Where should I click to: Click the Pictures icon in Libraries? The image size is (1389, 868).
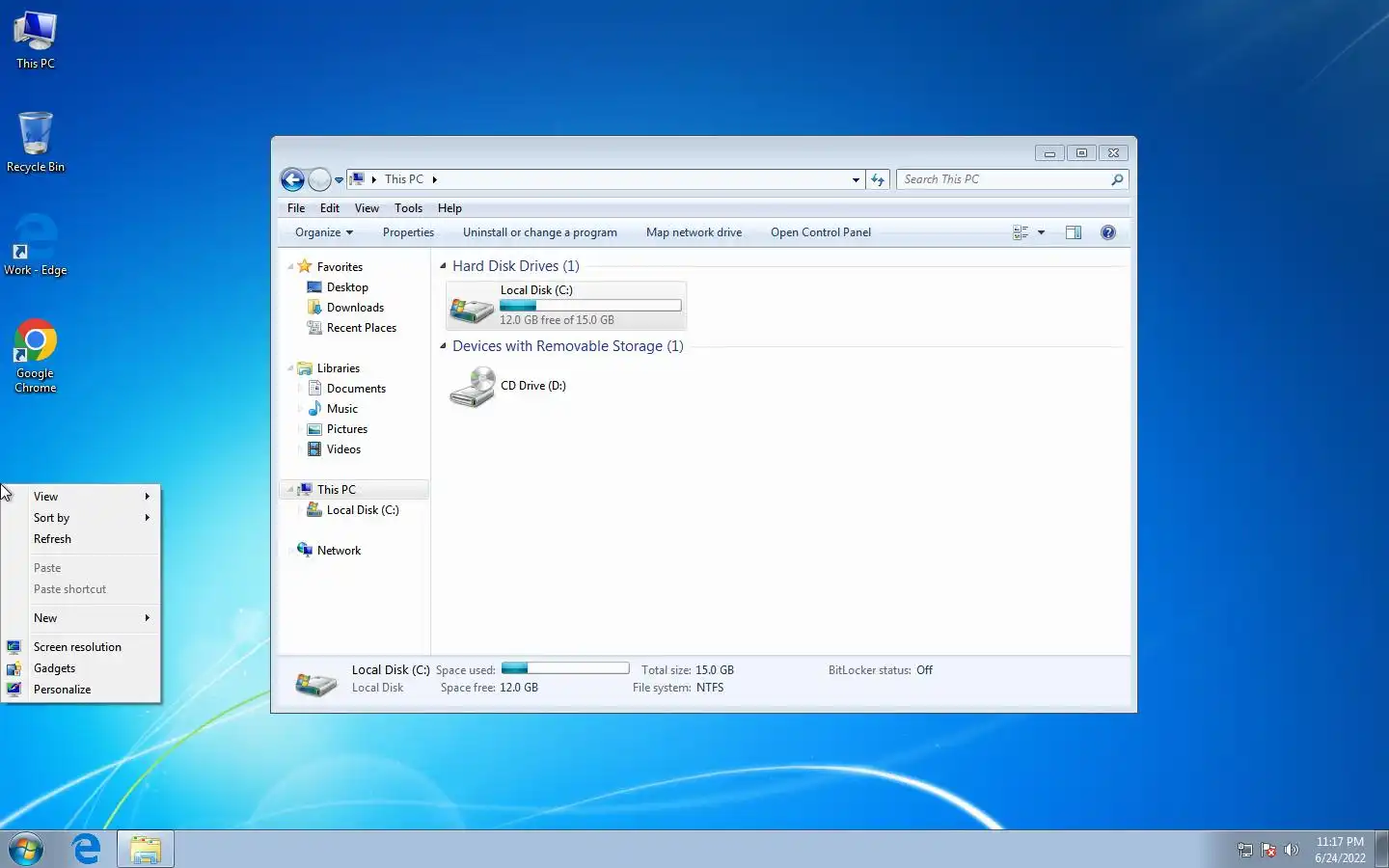tap(314, 429)
